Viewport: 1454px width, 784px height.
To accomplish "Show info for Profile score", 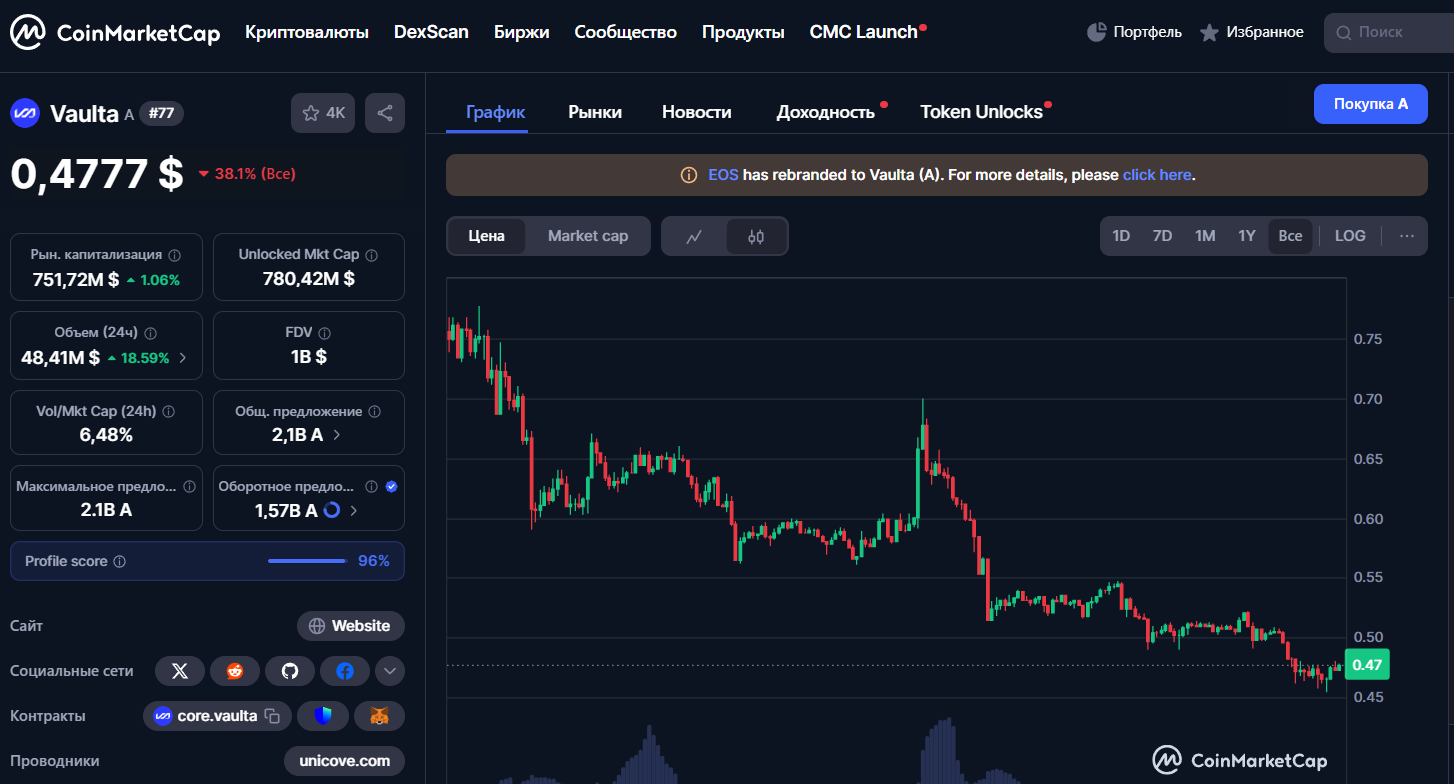I will pyautogui.click(x=120, y=562).
